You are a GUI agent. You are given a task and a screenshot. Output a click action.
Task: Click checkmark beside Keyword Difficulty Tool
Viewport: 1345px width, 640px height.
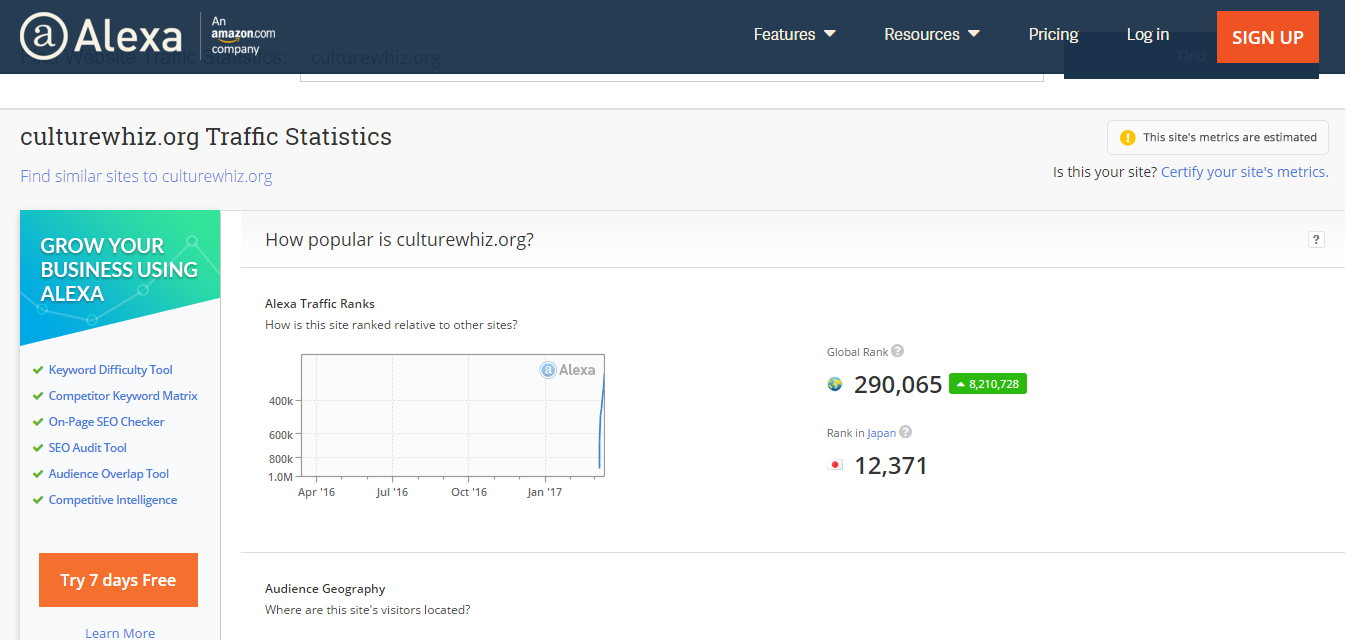(38, 370)
